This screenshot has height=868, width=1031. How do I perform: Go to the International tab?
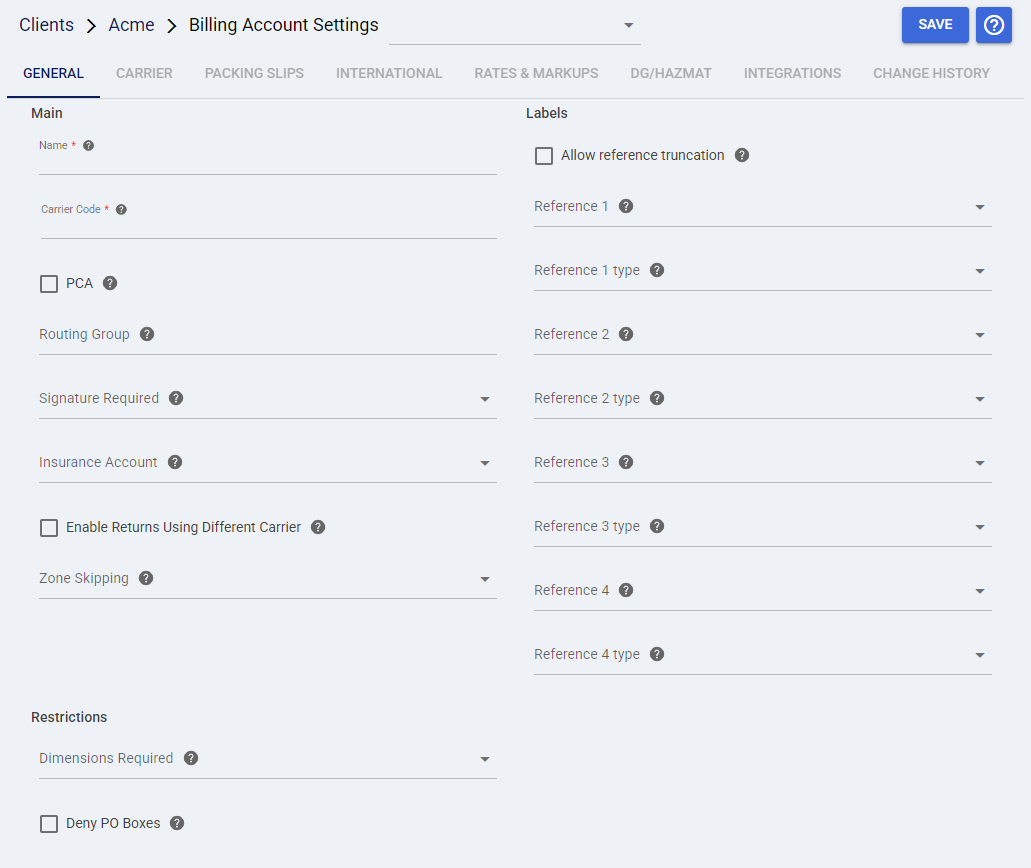click(x=389, y=73)
